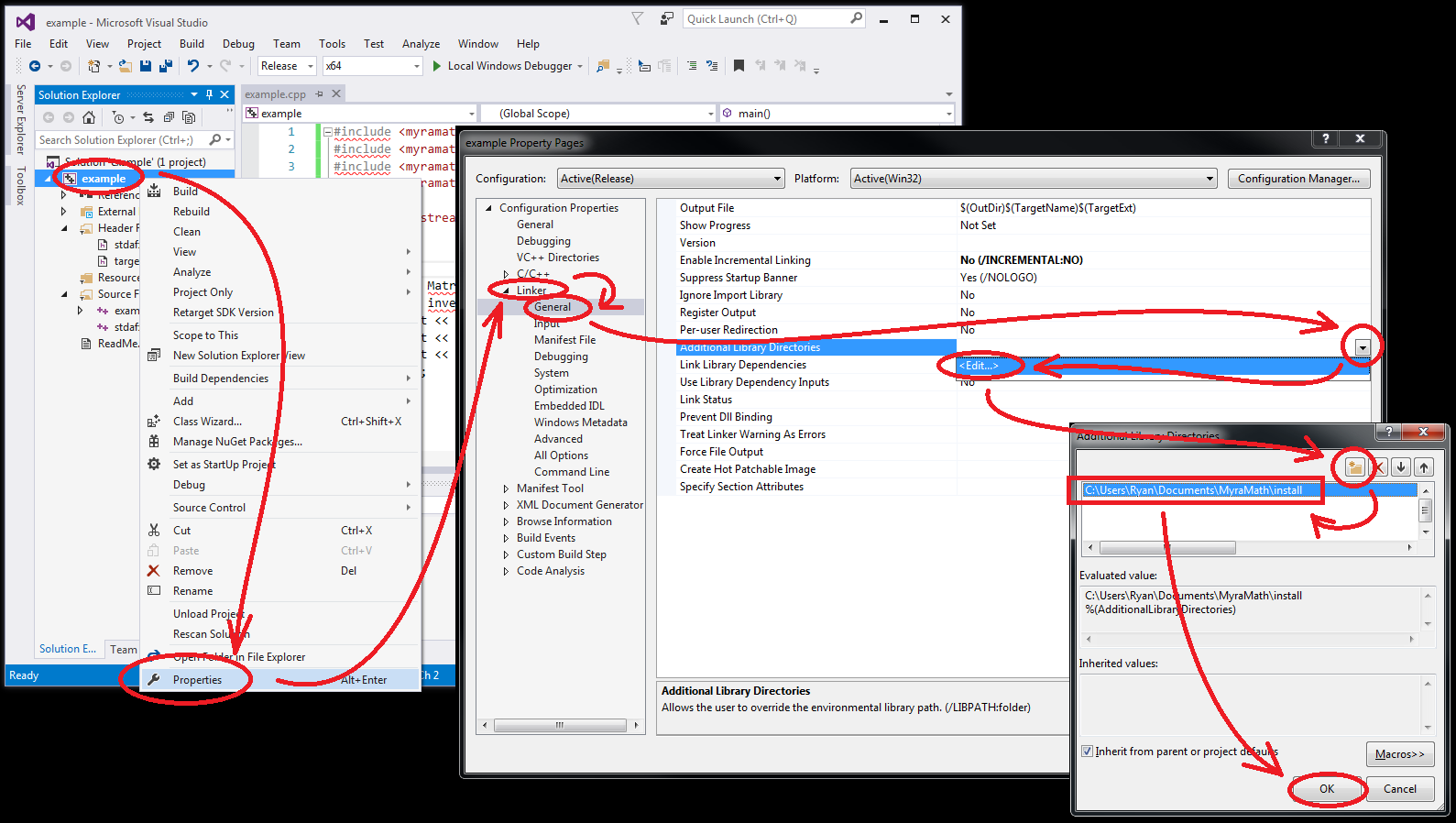Screen dimensions: 1456x823
Task: Expand the C/C++ tree node
Action: click(x=506, y=274)
